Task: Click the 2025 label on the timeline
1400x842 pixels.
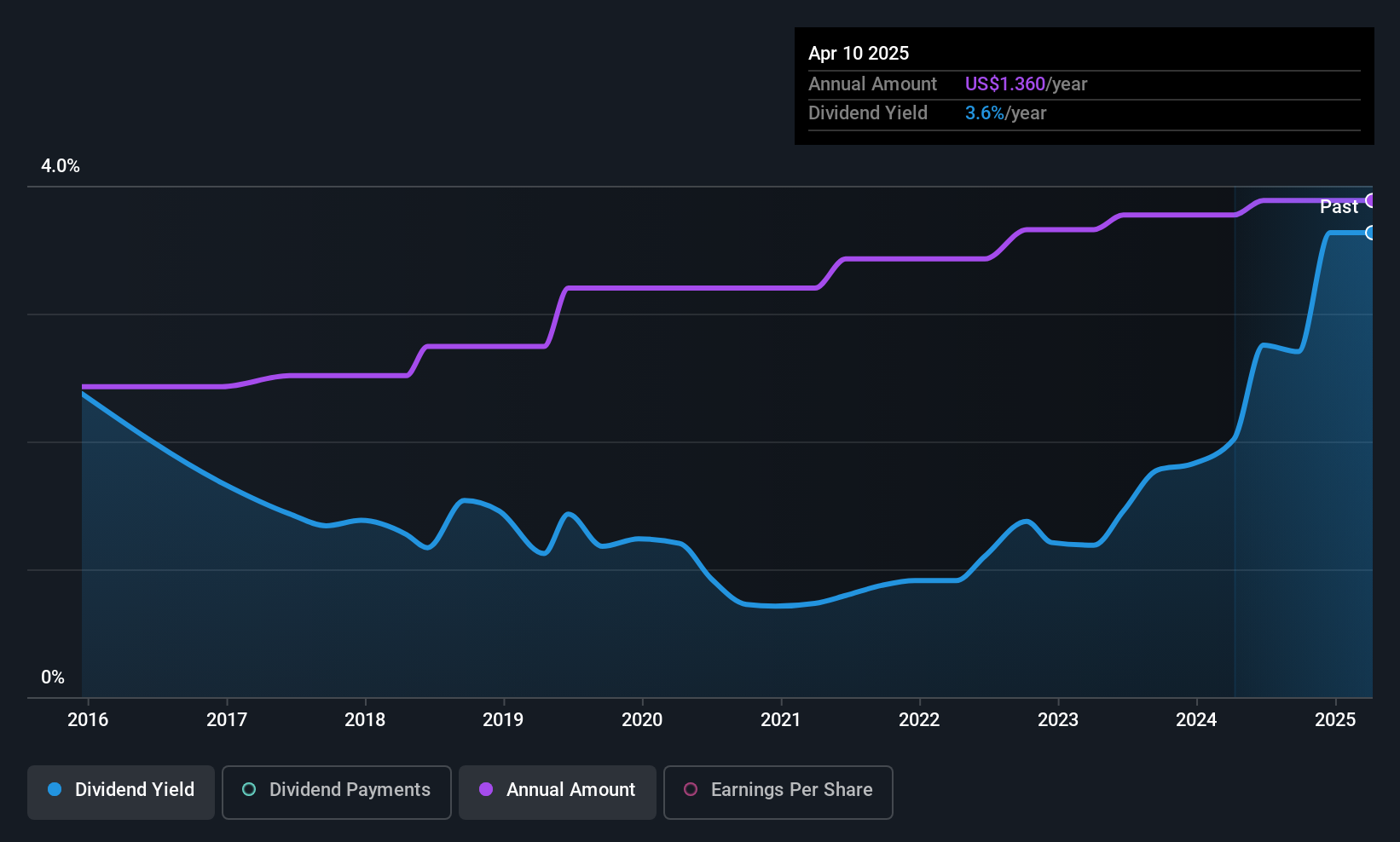Action: 1335,720
